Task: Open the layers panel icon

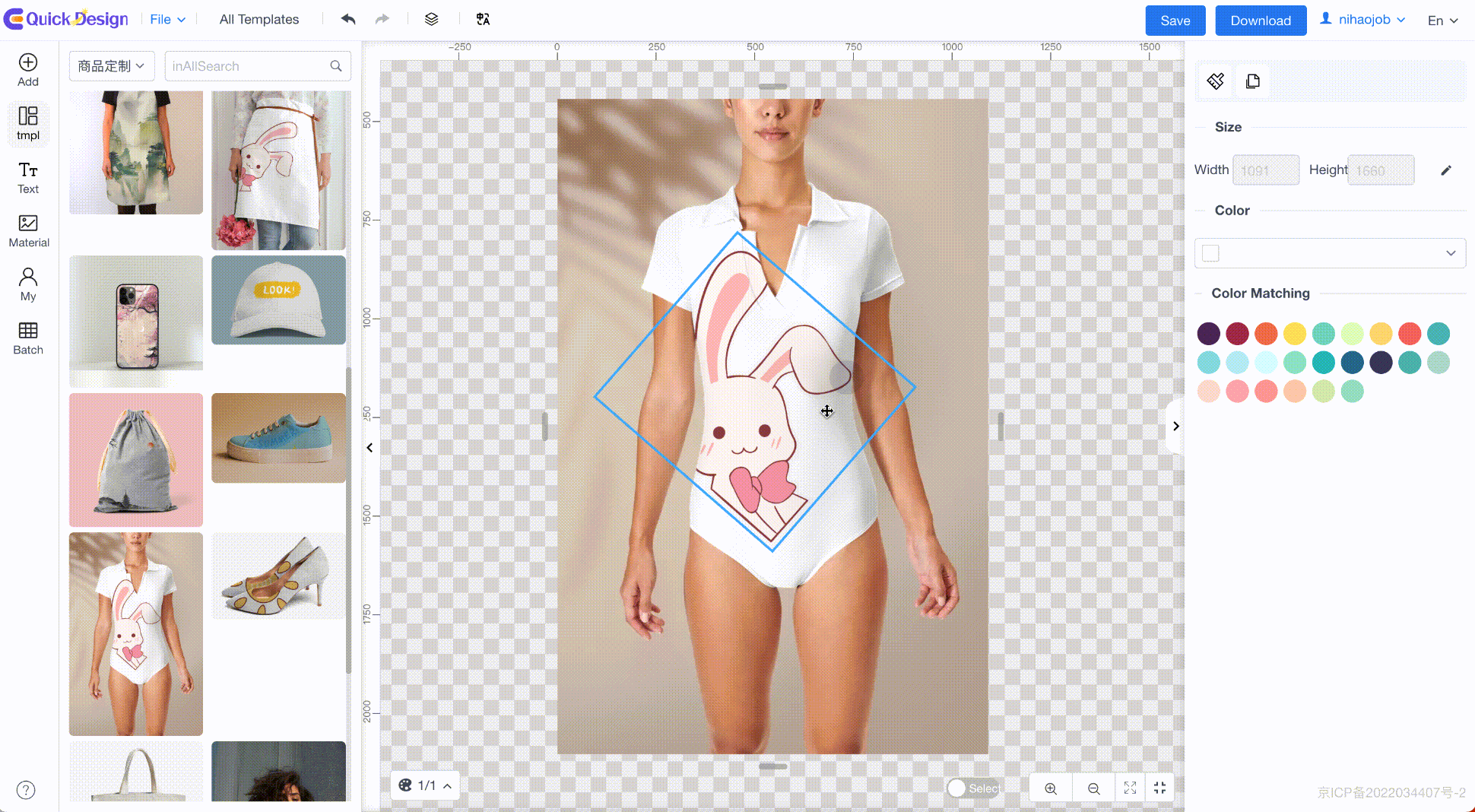Action: point(431,19)
